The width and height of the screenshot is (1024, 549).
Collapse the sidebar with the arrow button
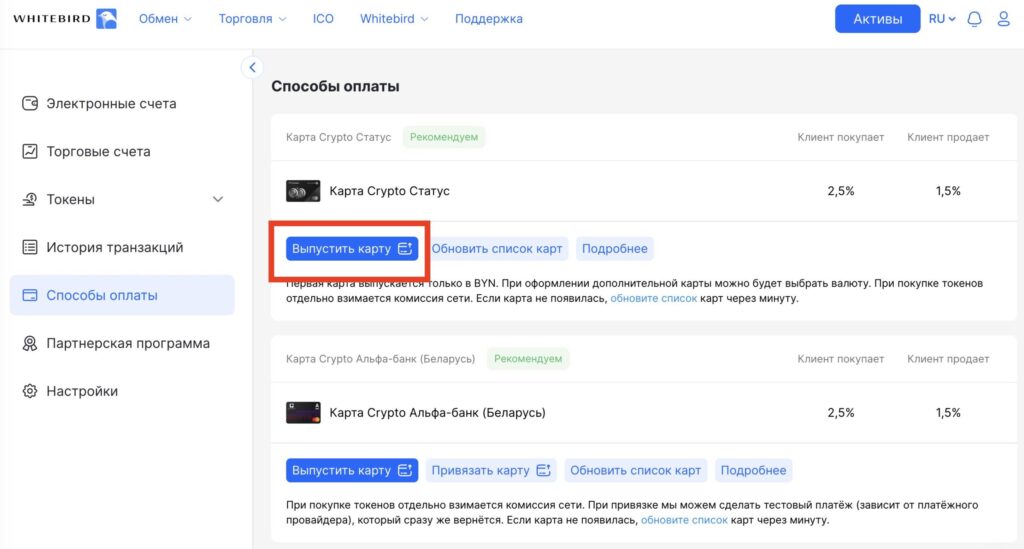point(252,67)
